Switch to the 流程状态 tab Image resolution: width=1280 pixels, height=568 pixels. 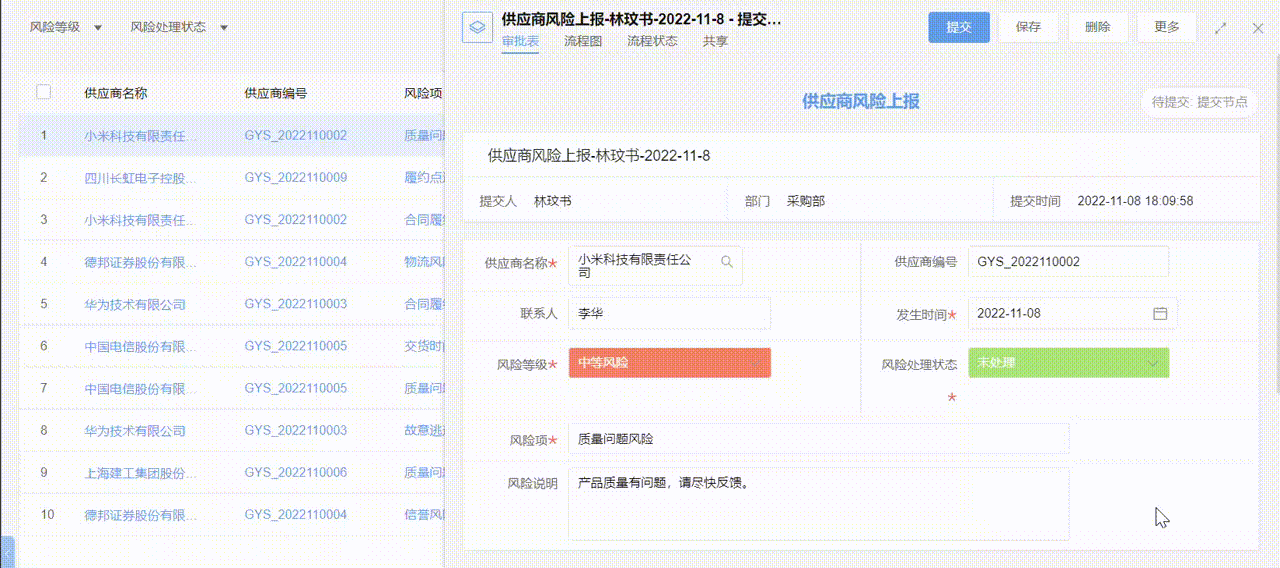click(652, 42)
